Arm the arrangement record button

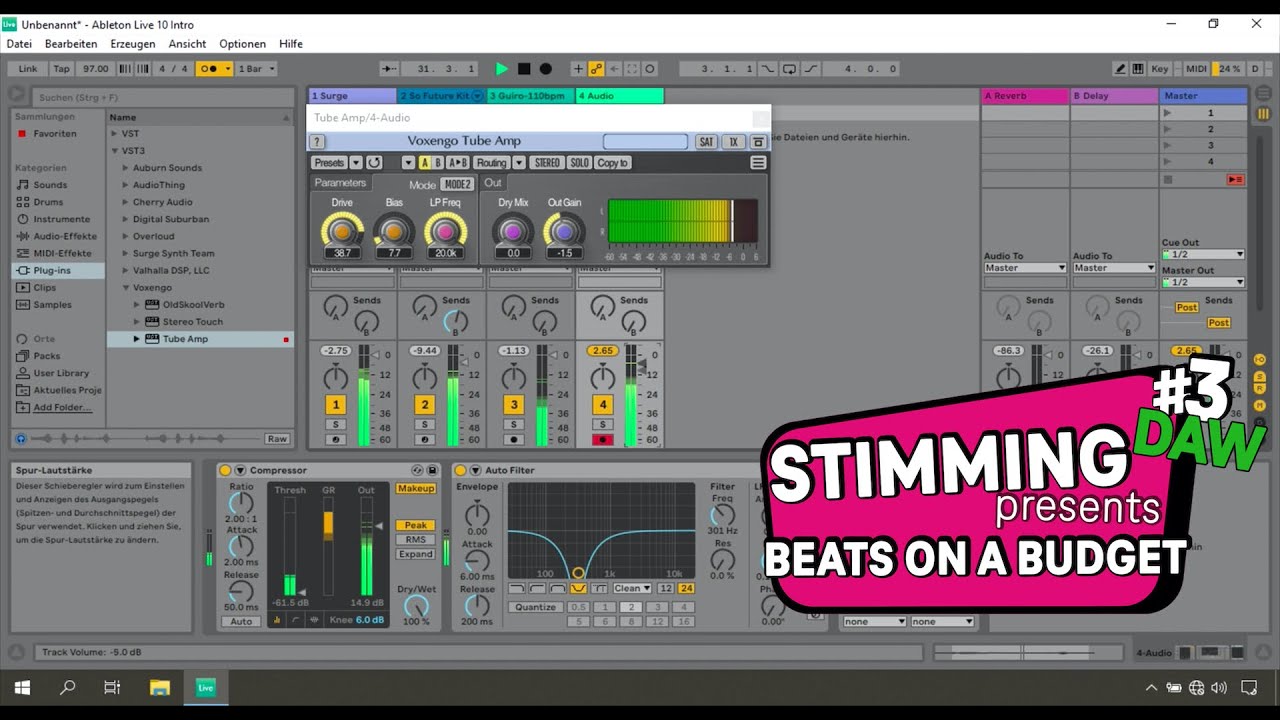[545, 69]
